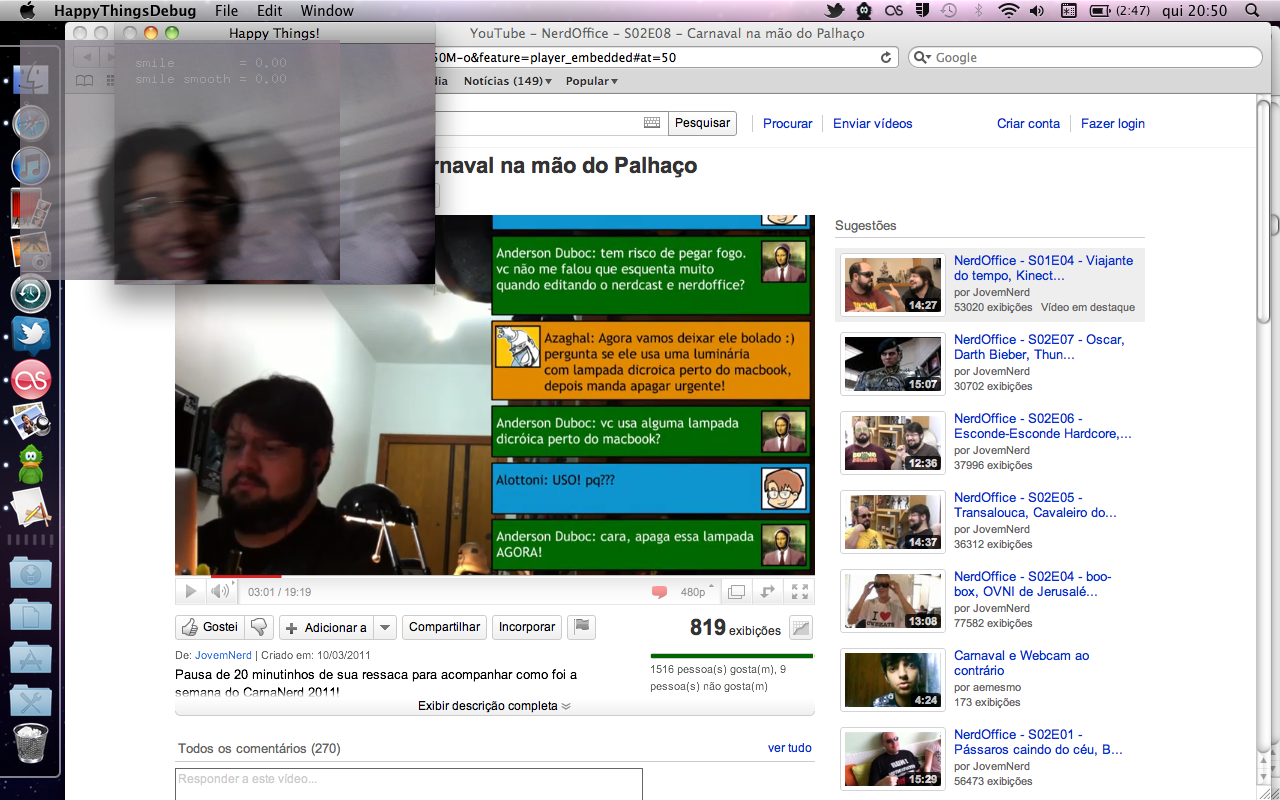
Task: Focus the Safari Google search field
Action: [1084, 58]
